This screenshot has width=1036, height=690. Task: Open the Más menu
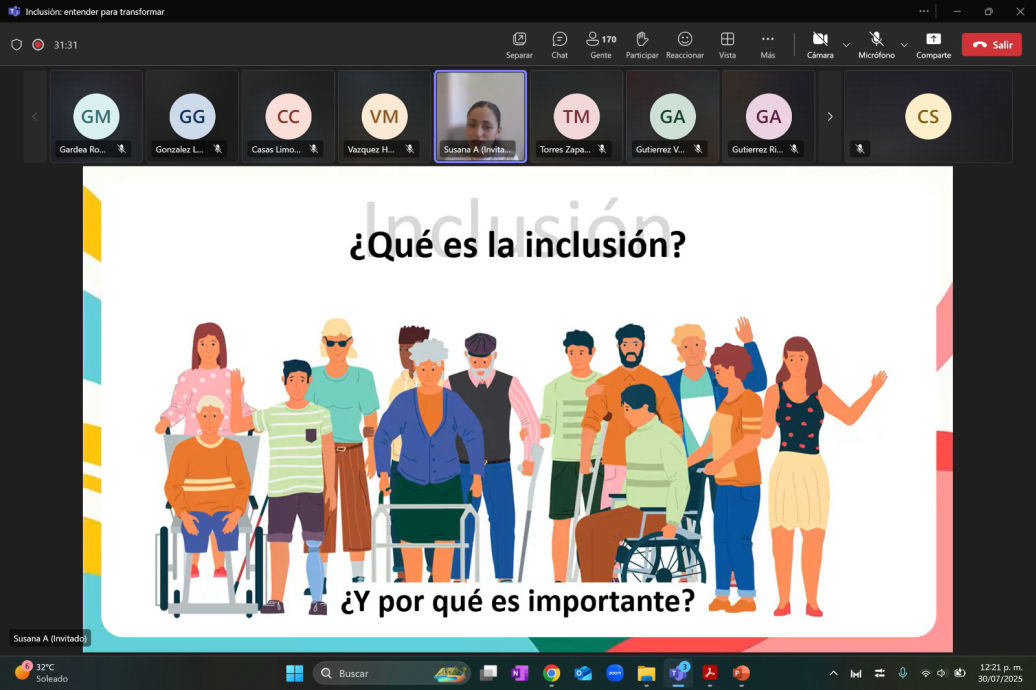point(767,44)
